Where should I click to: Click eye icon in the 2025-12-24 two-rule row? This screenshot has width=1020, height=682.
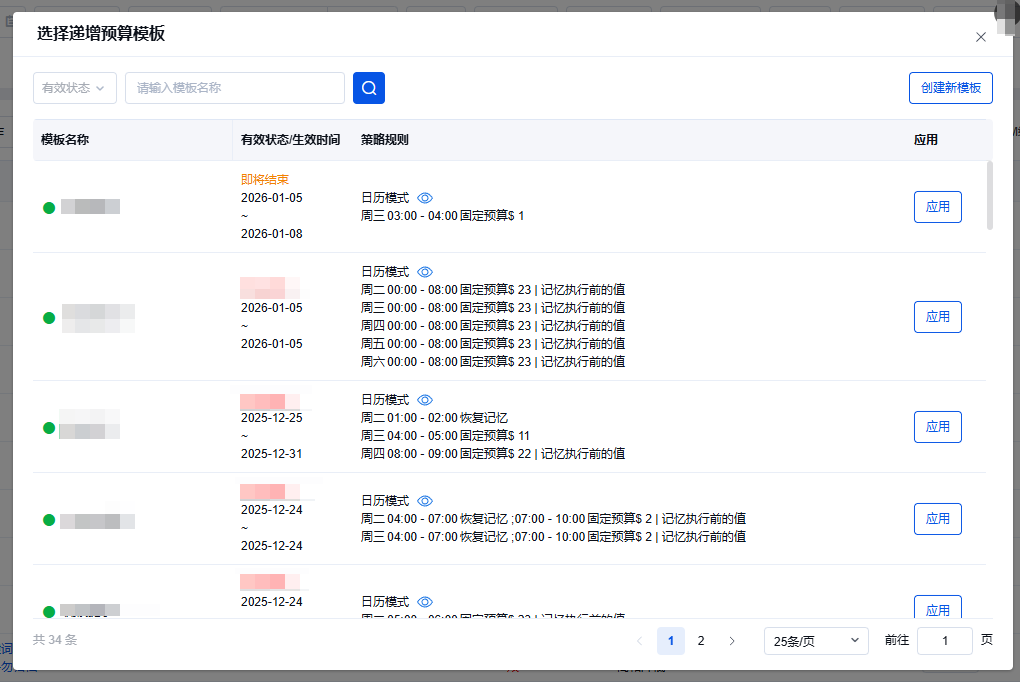click(424, 501)
